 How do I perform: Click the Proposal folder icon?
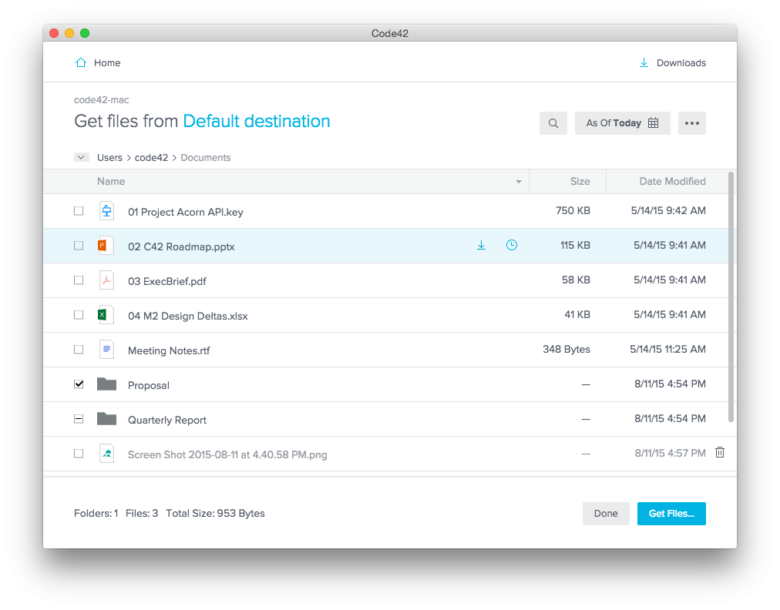[x=106, y=384]
